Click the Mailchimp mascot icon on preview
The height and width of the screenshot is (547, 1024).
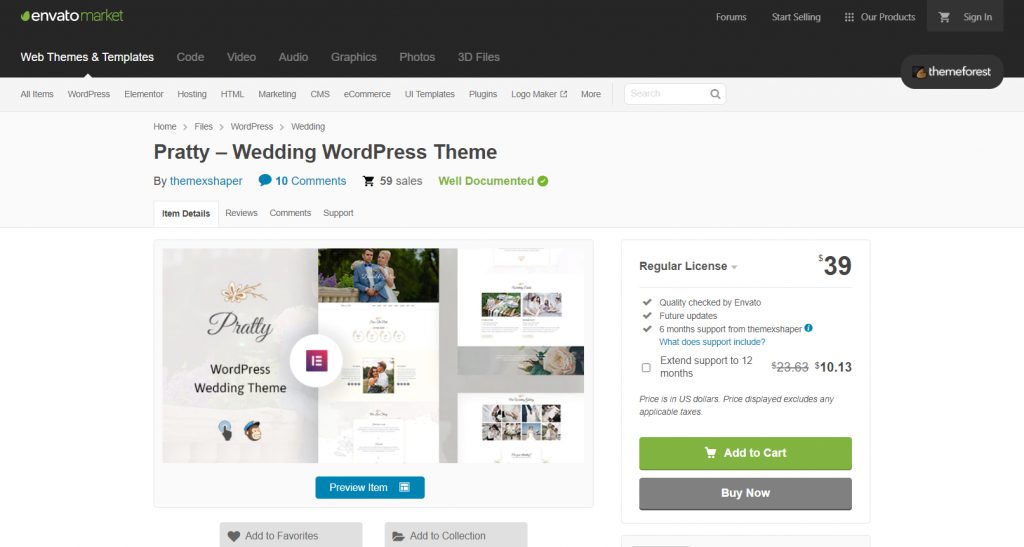(252, 431)
